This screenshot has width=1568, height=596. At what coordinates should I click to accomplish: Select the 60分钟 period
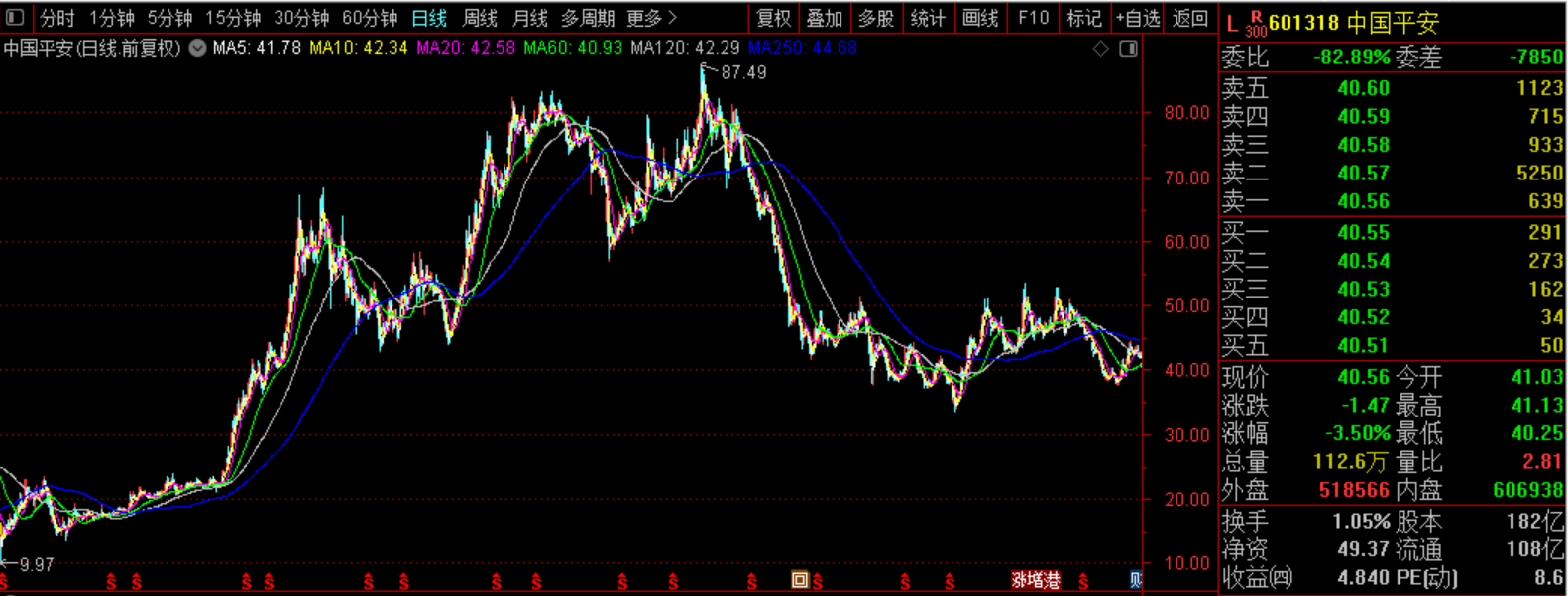370,18
